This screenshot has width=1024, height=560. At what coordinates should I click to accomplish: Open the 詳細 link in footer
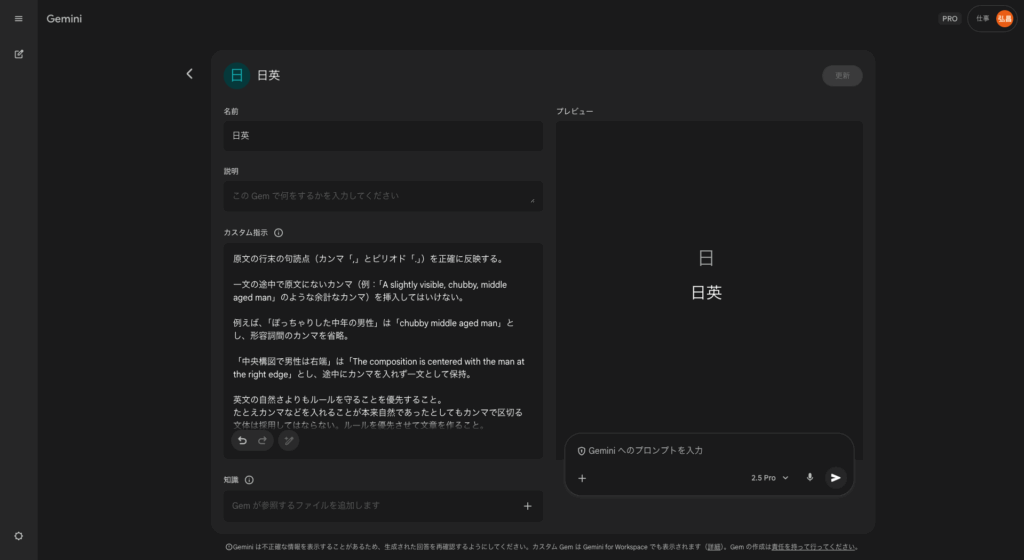pos(714,547)
